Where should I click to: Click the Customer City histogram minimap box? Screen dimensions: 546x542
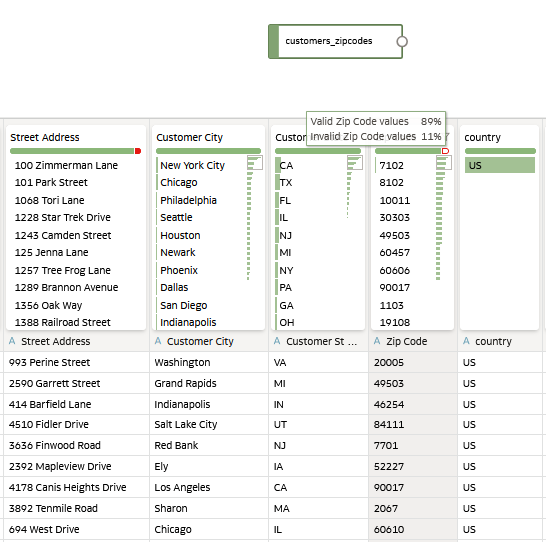[255, 163]
